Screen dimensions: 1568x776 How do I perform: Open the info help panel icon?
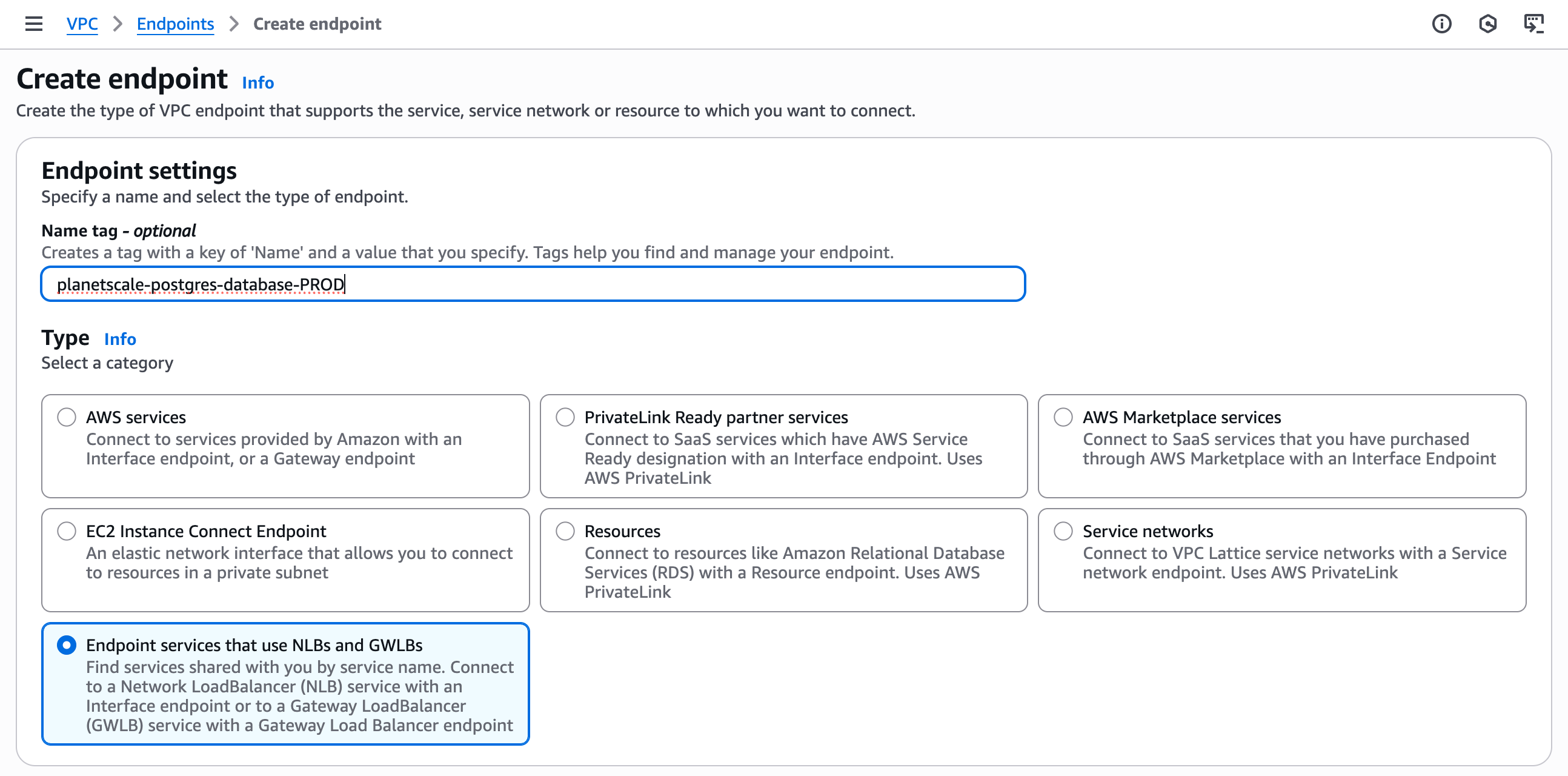point(1441,24)
